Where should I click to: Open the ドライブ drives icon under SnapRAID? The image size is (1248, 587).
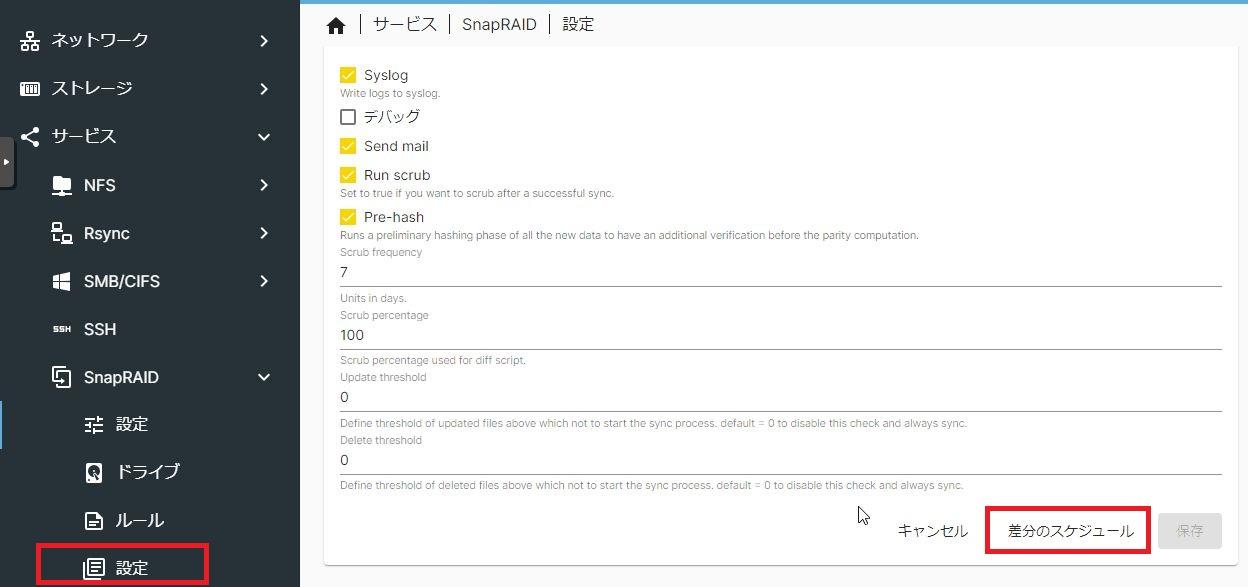point(93,472)
